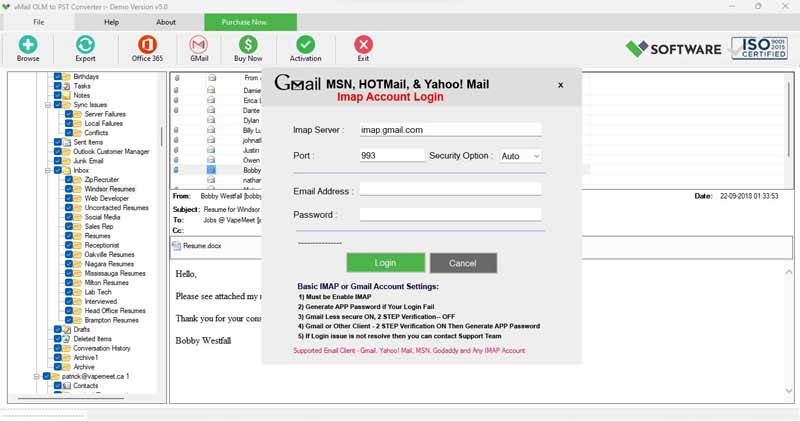
Task: Click envelope icon in Dylan message row
Action: coord(211,120)
